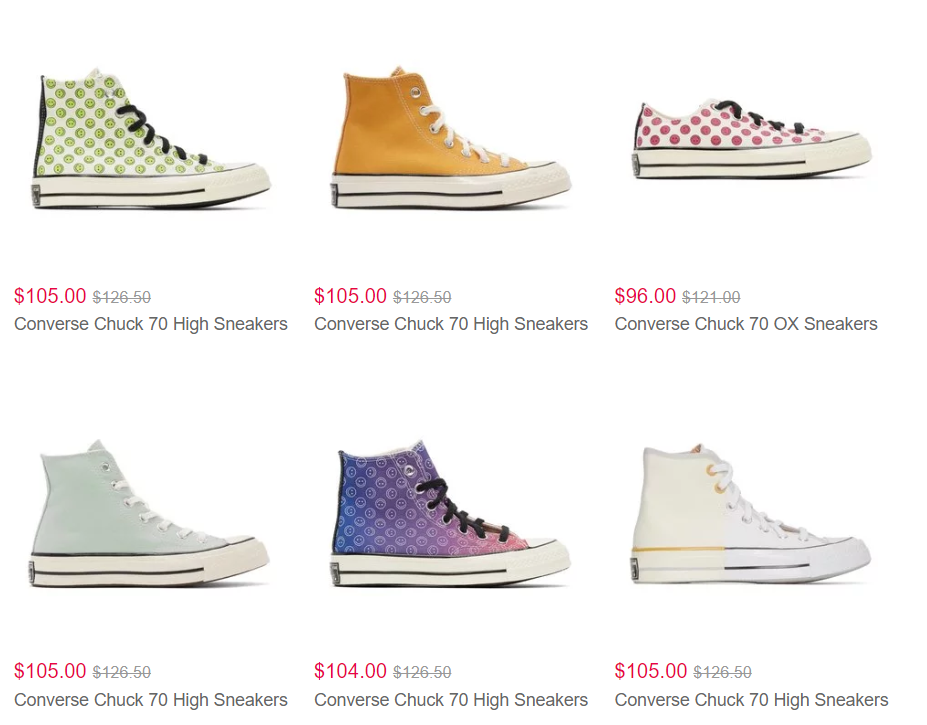View the mint green high-top sneaker photo
Image resolution: width=927 pixels, height=725 pixels.
coord(150,513)
